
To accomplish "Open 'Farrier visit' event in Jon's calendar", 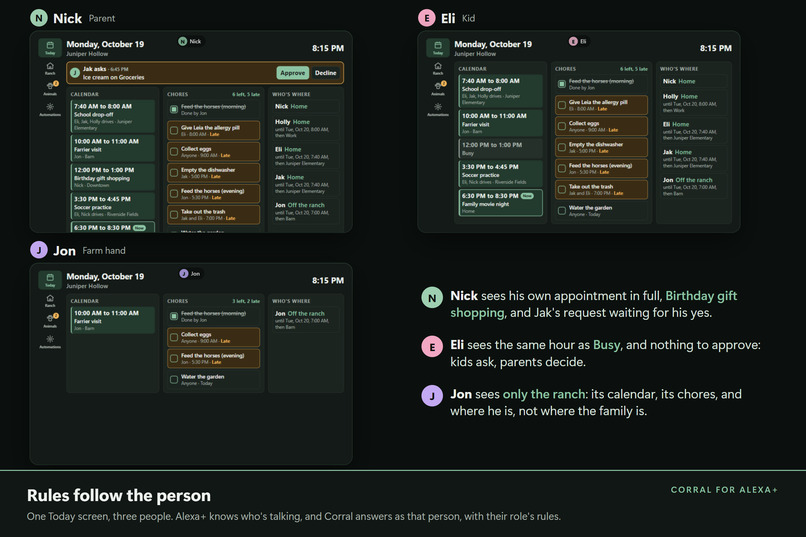I will pos(112,320).
